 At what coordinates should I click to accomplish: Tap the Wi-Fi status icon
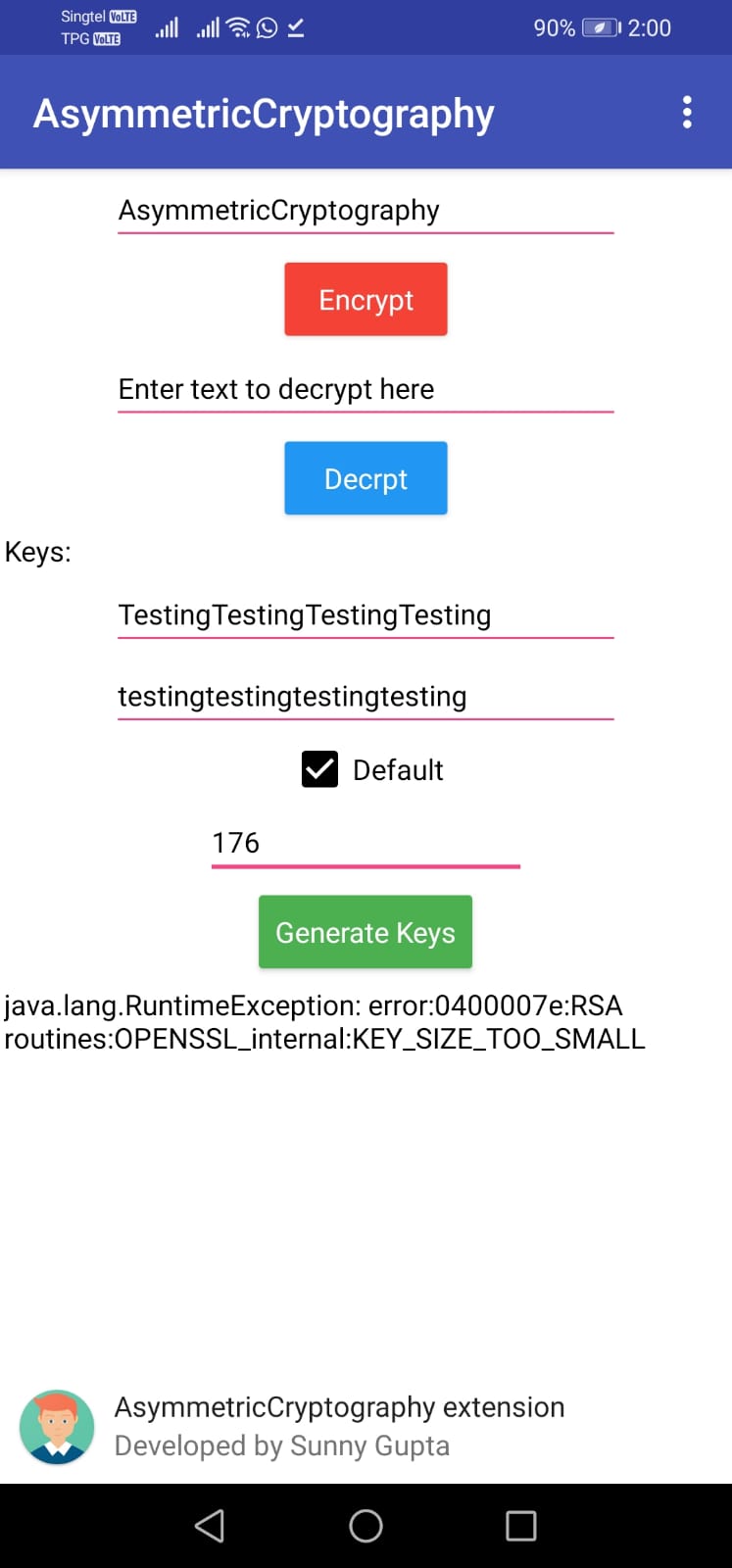tap(238, 27)
